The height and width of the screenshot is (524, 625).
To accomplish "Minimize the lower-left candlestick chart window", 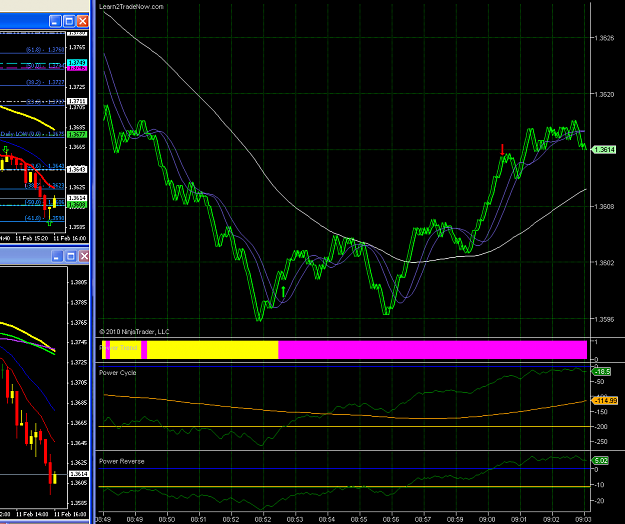I will click(x=57, y=256).
